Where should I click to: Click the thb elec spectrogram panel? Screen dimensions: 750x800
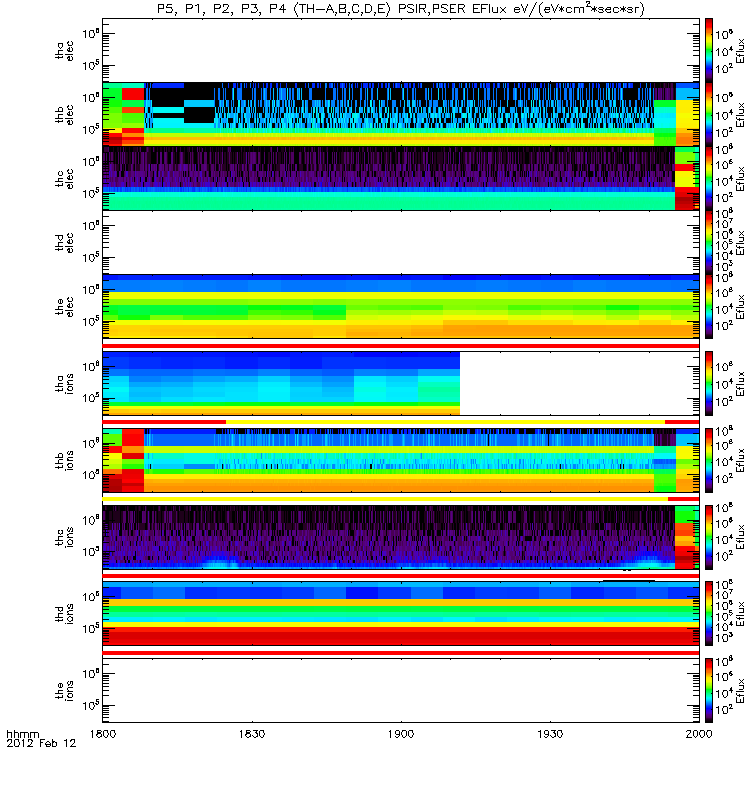[x=401, y=115]
